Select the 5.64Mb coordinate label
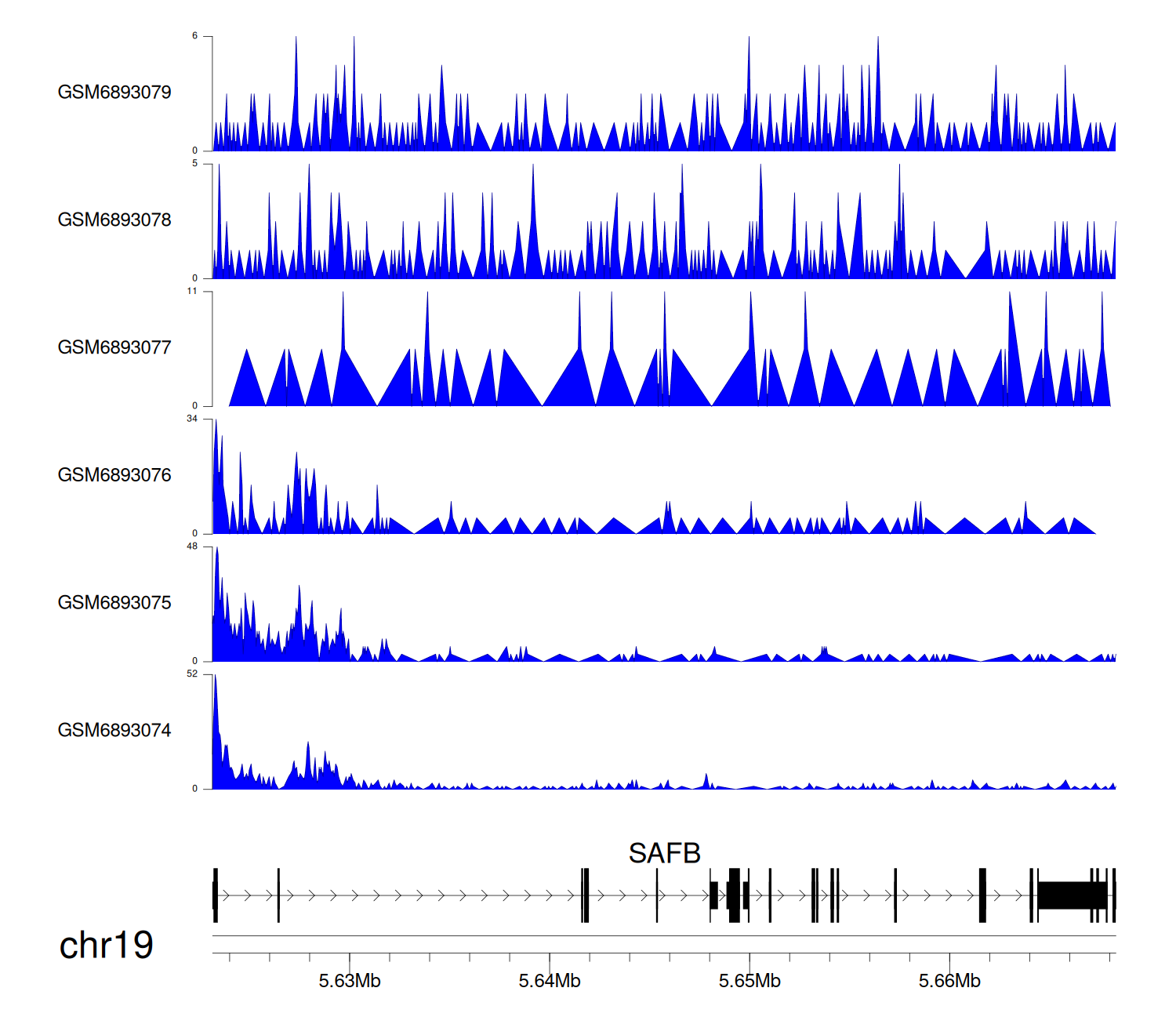1176x1035 pixels. tap(550, 982)
